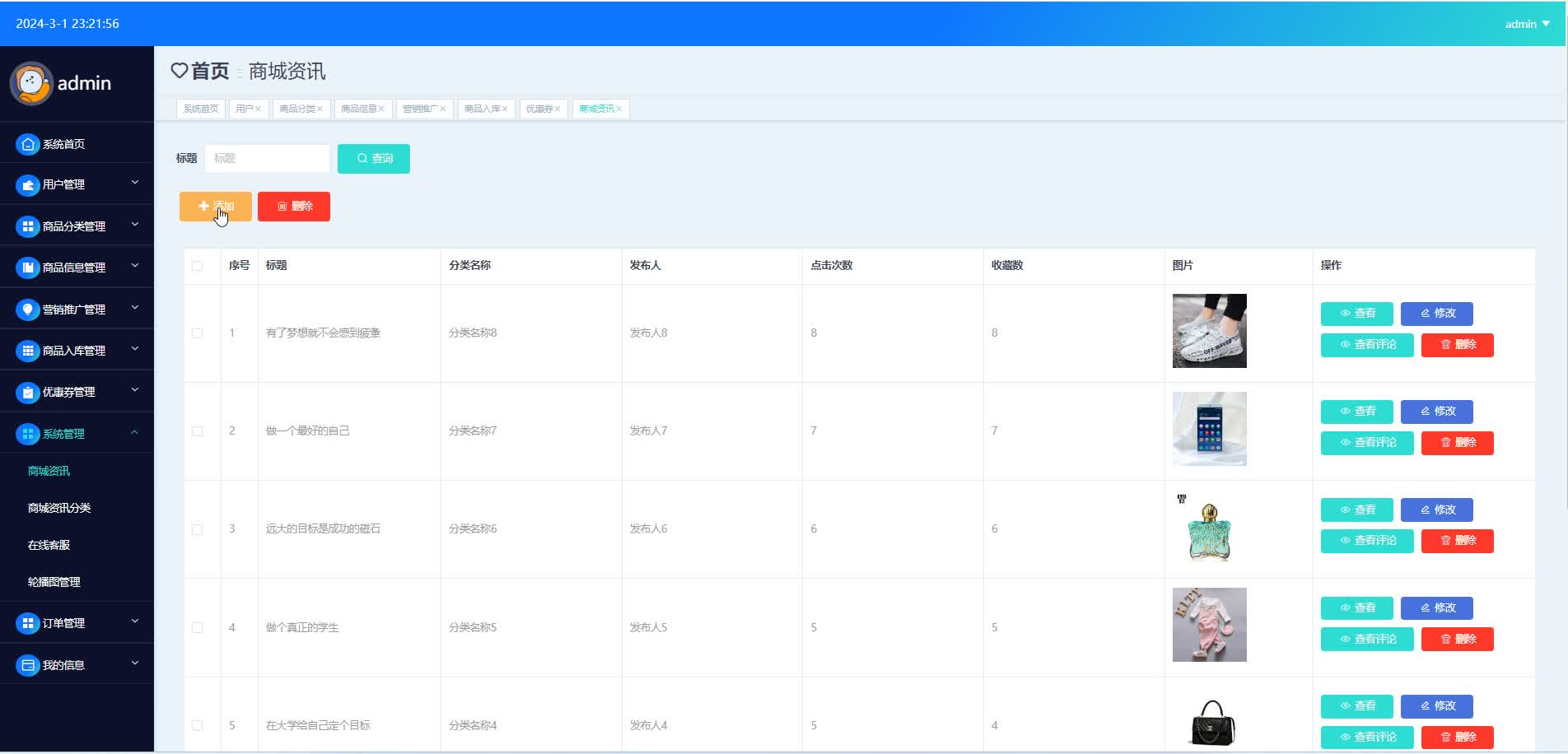Screen dimensions: 1568x754
Task: Collapse the 系统管理 menu arrow
Action: tap(135, 432)
